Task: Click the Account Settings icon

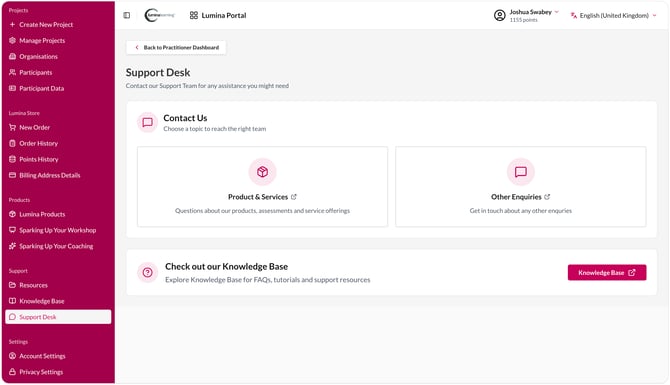Action: coord(12,356)
